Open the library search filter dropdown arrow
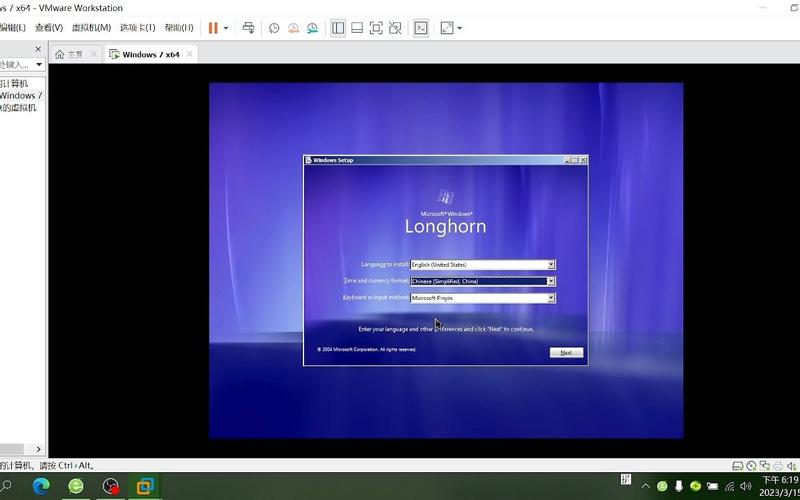 tap(39, 65)
